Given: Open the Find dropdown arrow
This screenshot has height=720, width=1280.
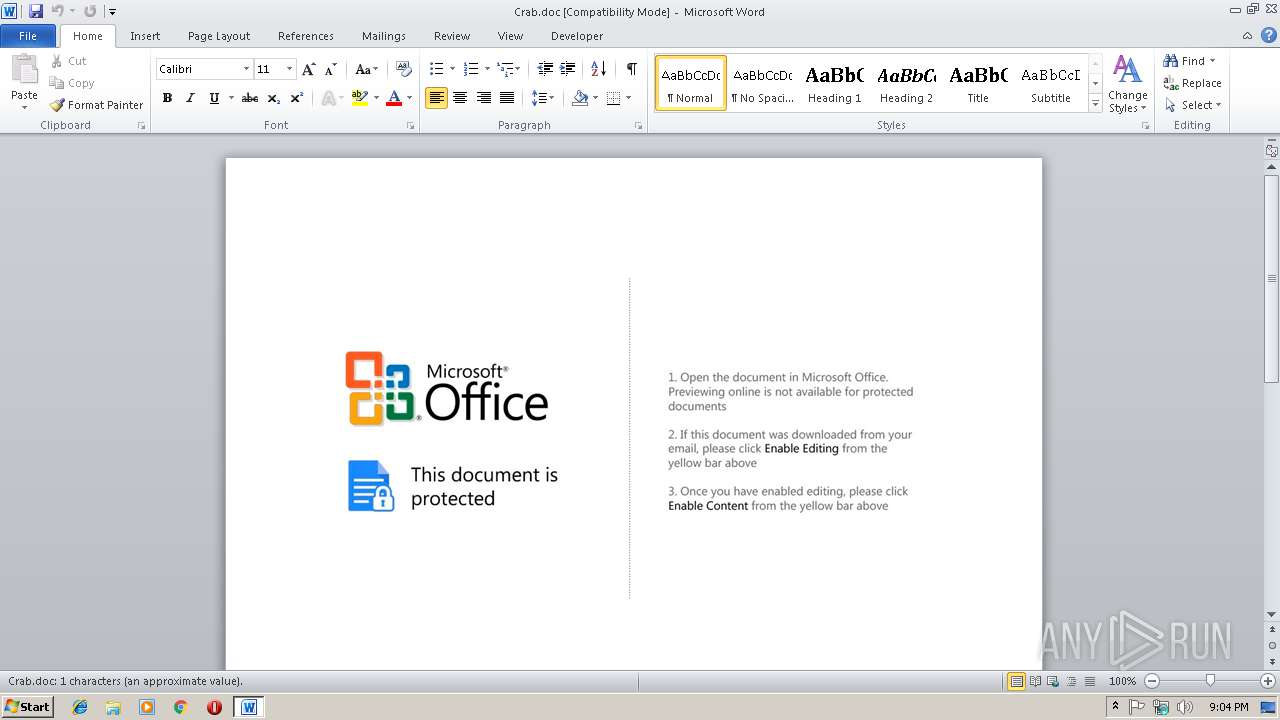Looking at the screenshot, I should (1213, 61).
